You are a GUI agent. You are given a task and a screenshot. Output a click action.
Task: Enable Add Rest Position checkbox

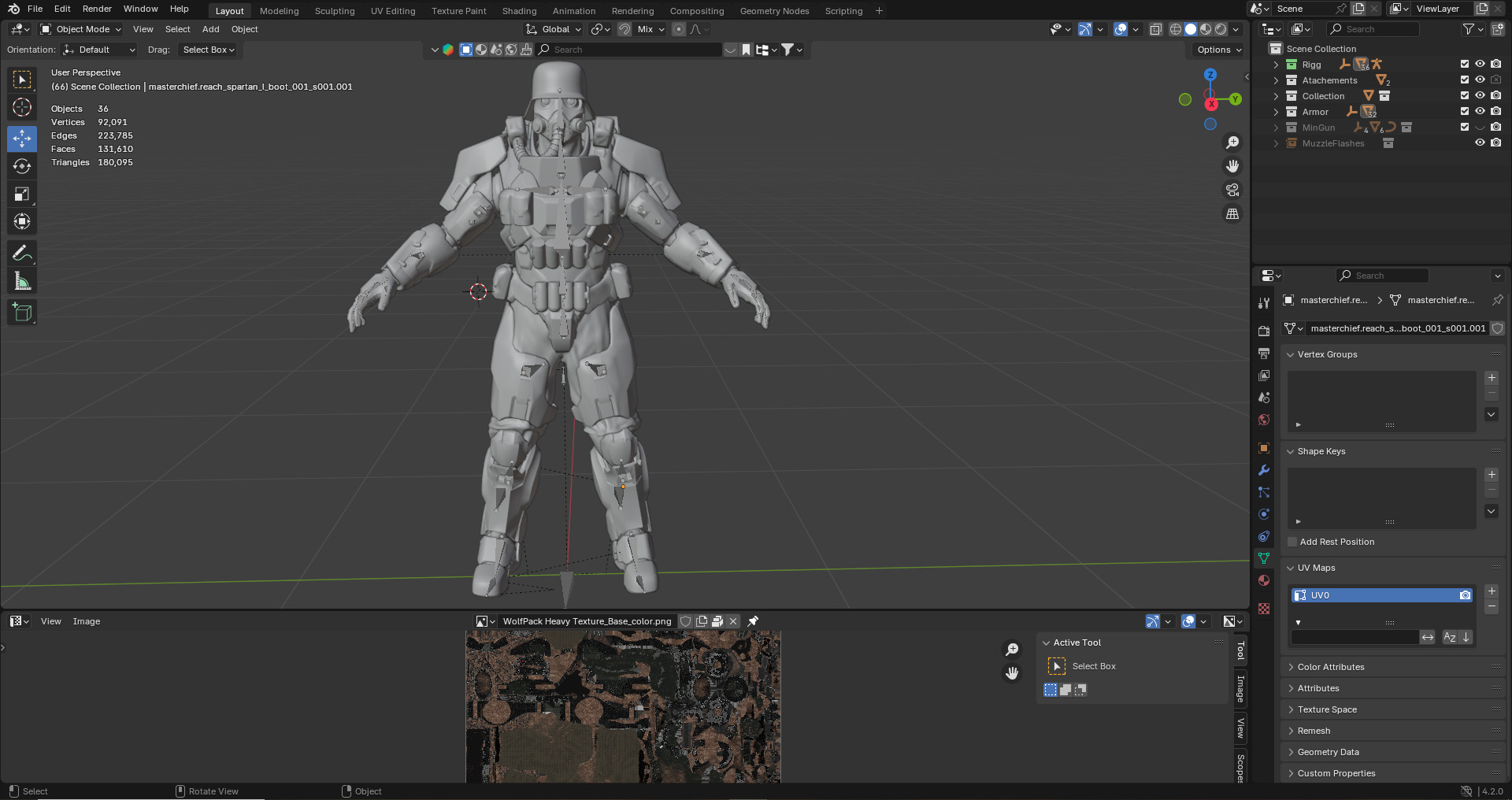tap(1292, 542)
